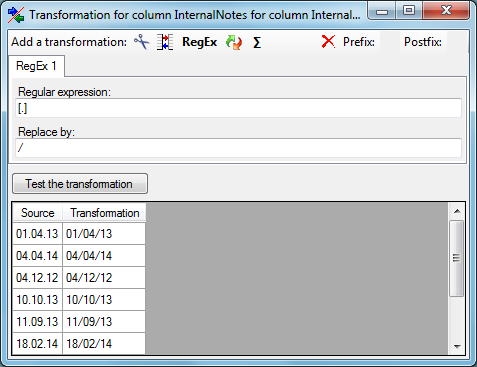This screenshot has height=367, width=477.
Task: Click the Prefix text field
Action: tap(390, 42)
